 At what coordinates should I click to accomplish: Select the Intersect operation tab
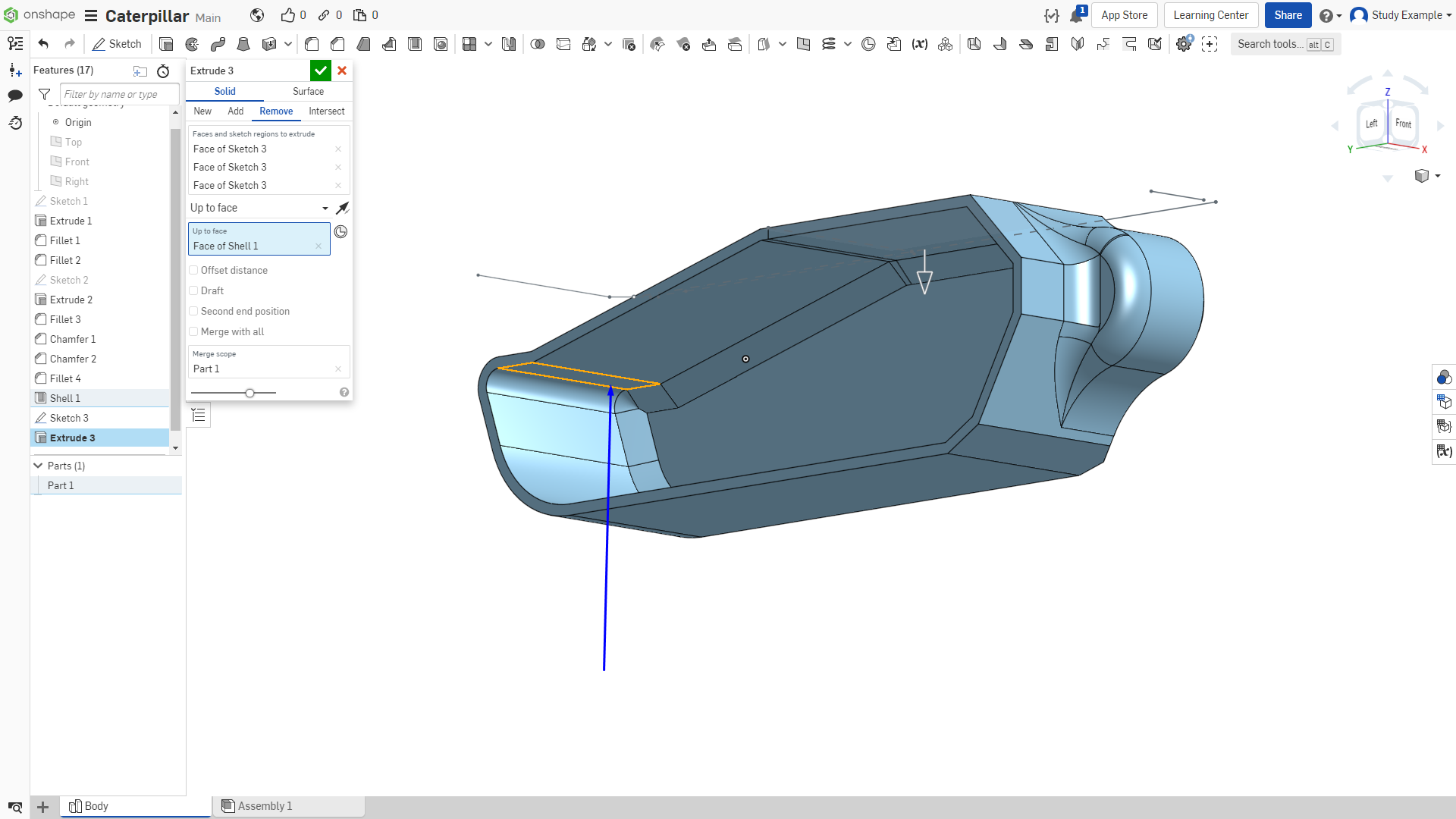pos(327,111)
